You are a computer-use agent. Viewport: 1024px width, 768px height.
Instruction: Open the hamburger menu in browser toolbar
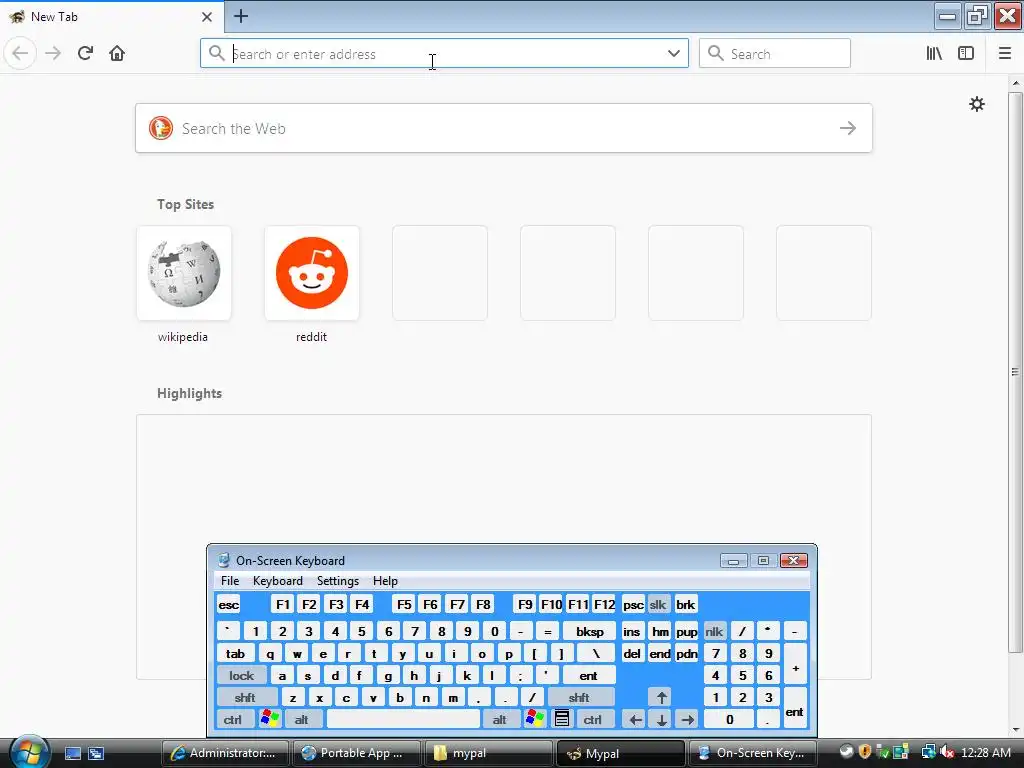tap(1004, 54)
